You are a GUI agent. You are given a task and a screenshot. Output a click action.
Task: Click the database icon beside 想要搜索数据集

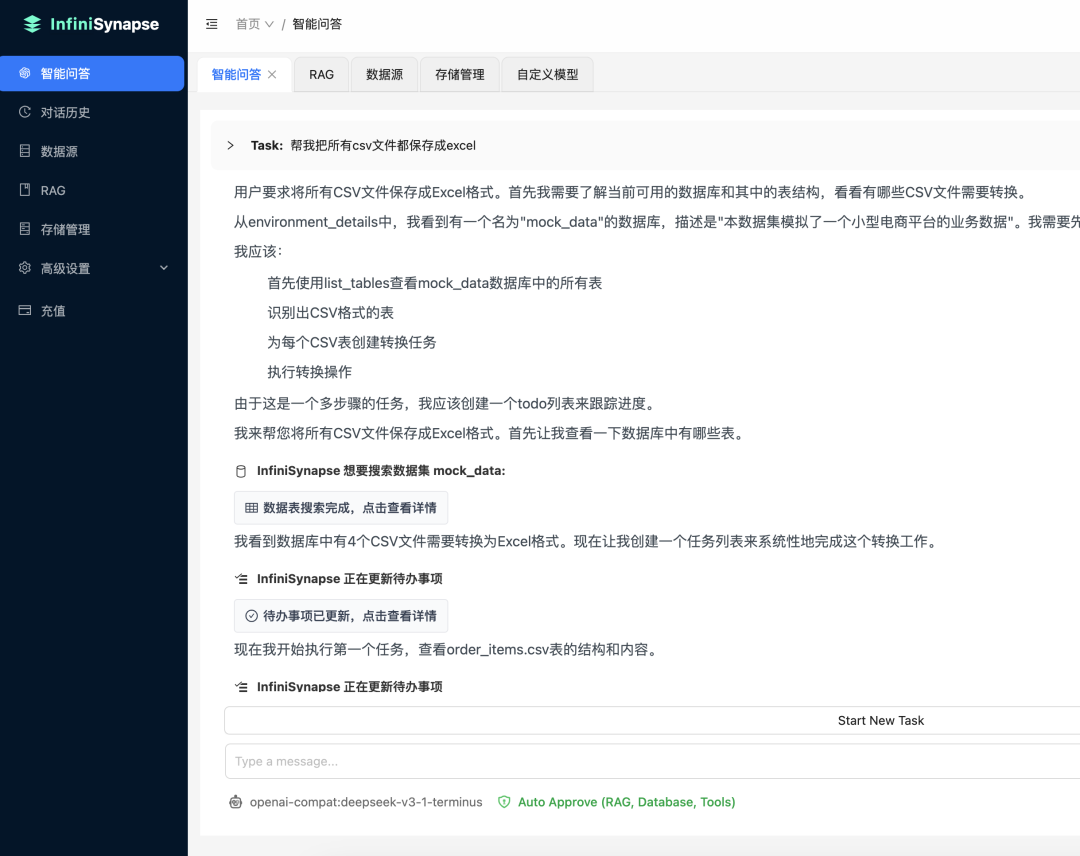point(241,471)
